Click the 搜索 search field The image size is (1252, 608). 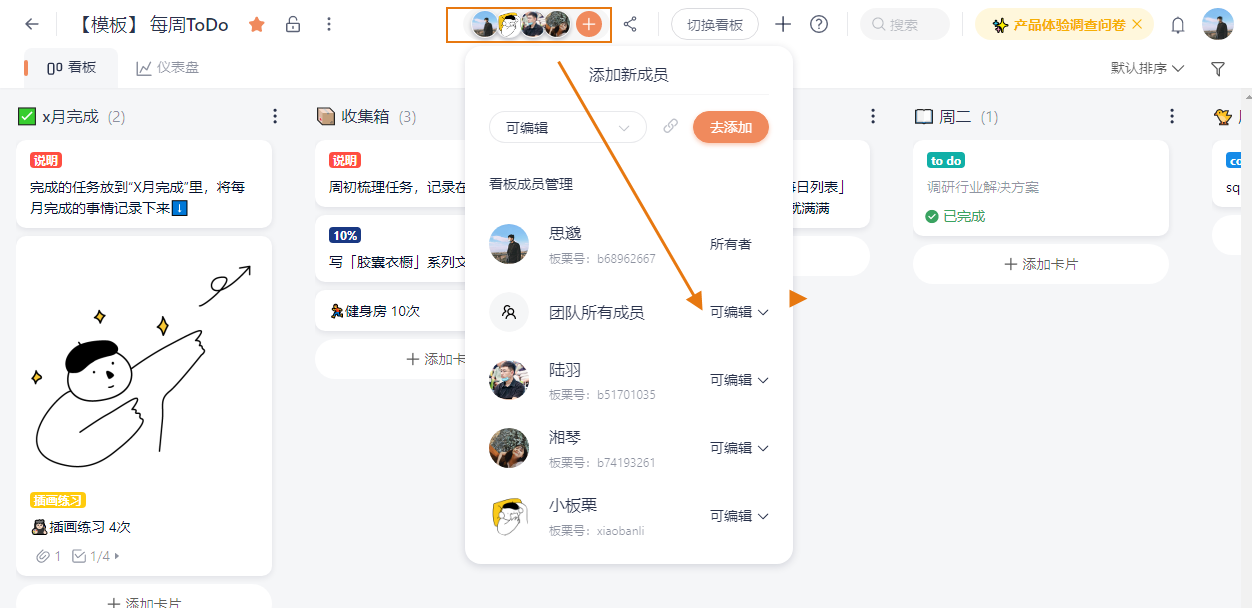pyautogui.click(x=904, y=24)
